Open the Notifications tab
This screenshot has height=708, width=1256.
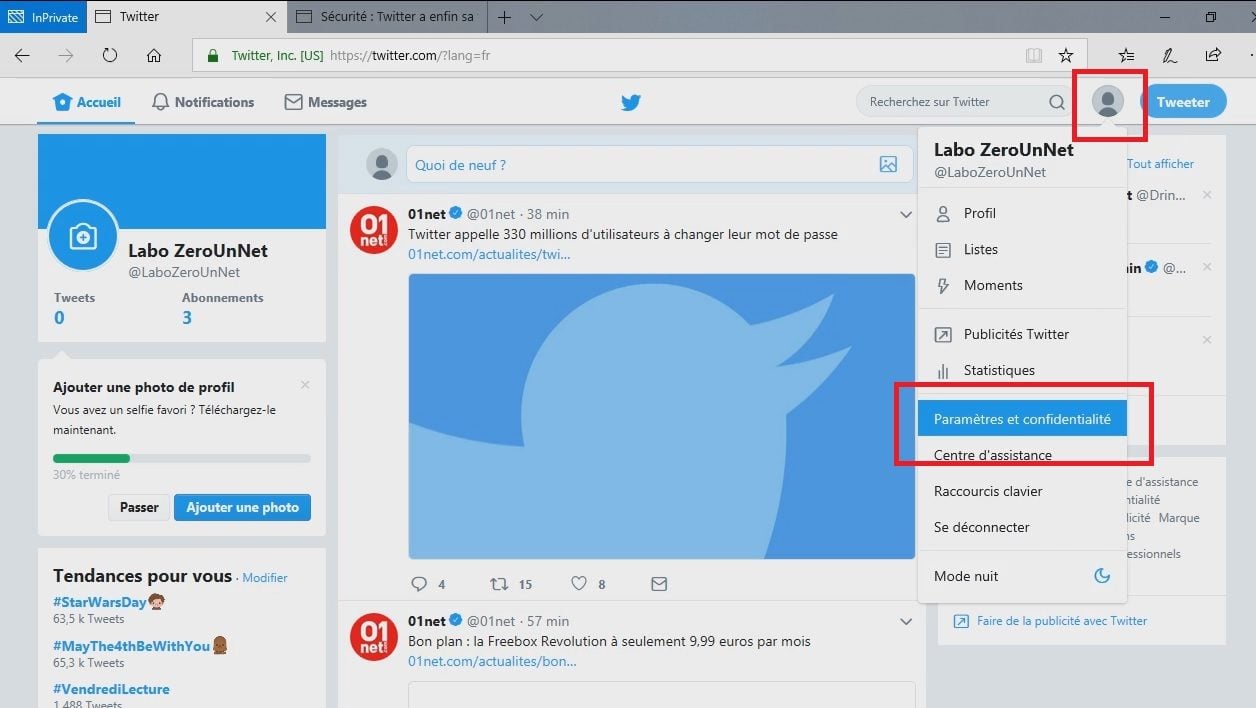coord(203,102)
